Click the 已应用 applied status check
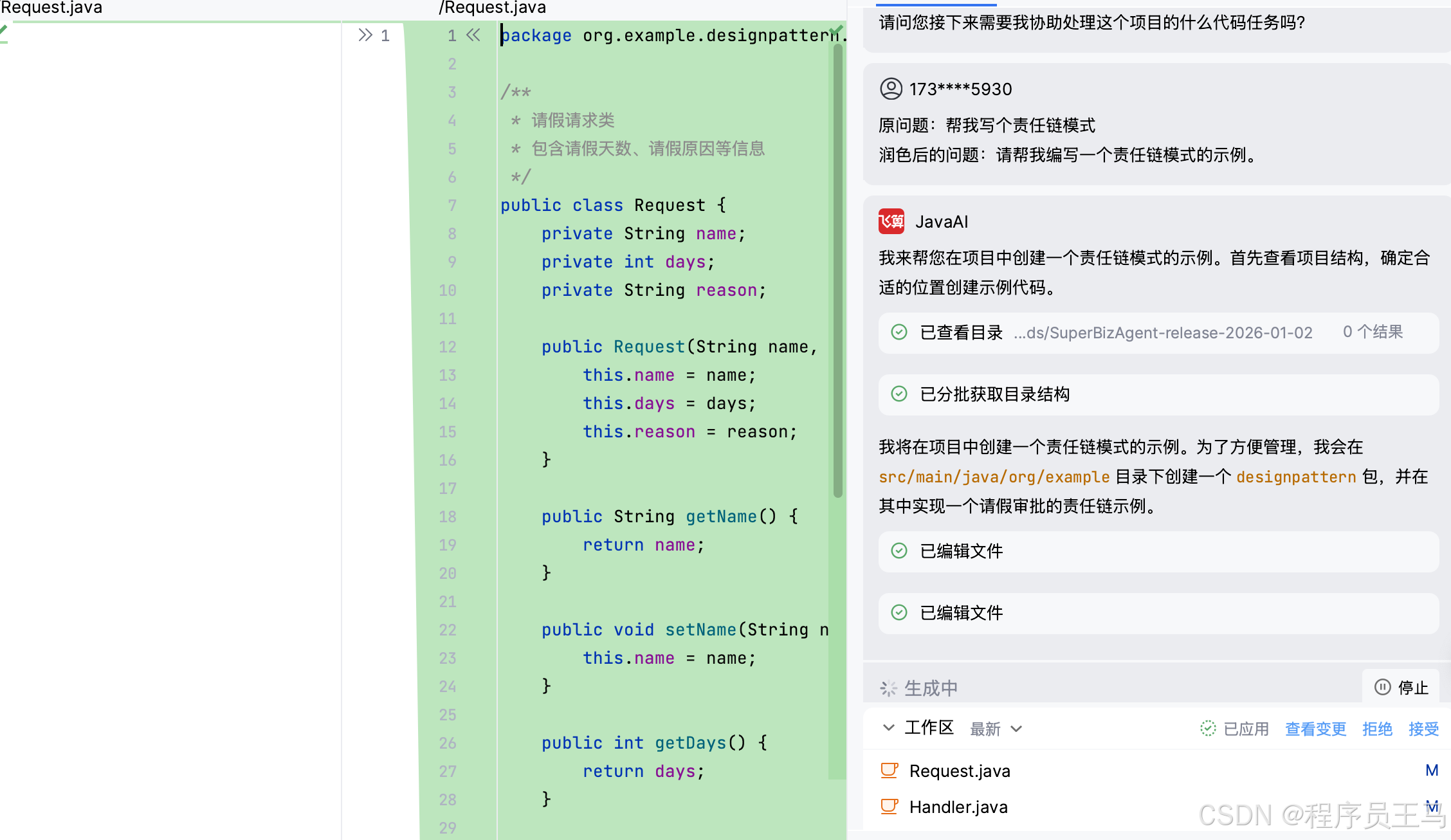 (1234, 729)
